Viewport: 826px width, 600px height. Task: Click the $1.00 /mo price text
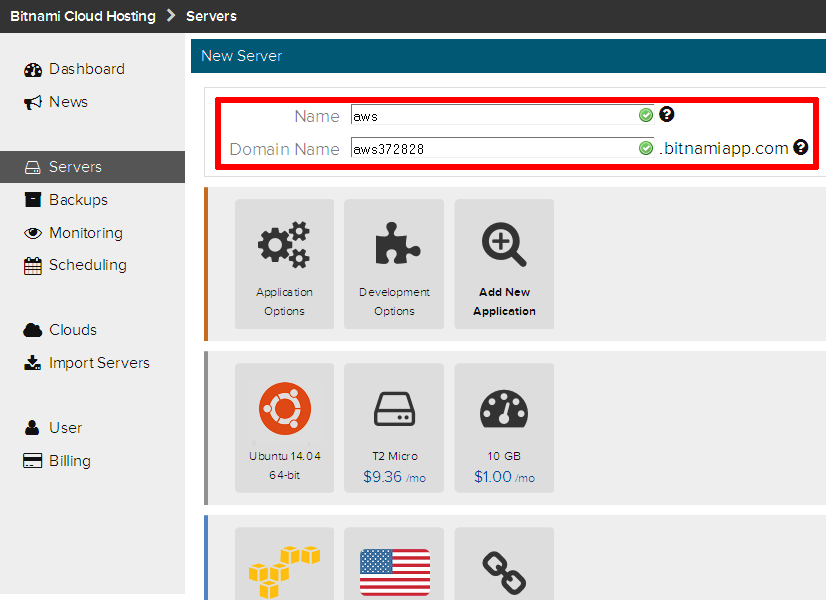504,477
